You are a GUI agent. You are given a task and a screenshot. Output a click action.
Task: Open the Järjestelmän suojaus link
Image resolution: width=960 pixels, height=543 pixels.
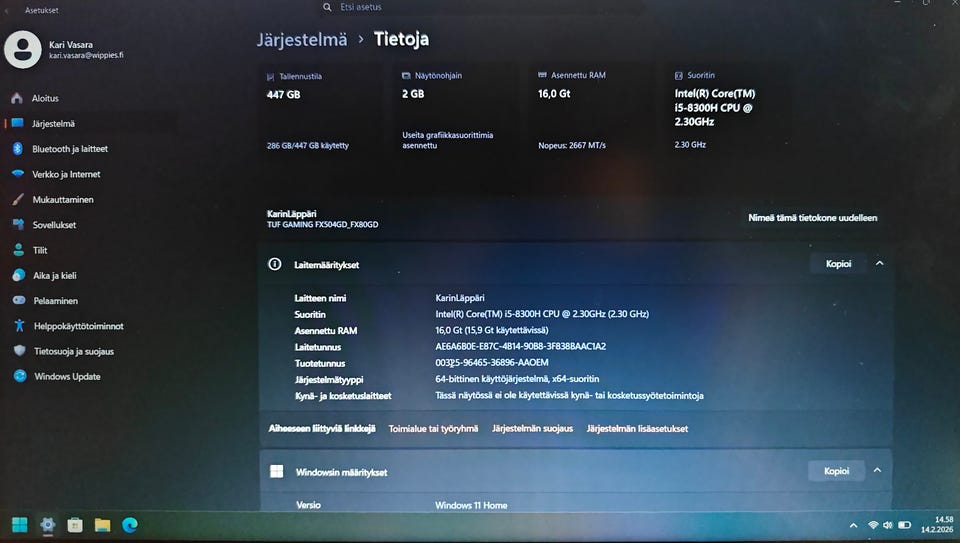click(x=533, y=429)
